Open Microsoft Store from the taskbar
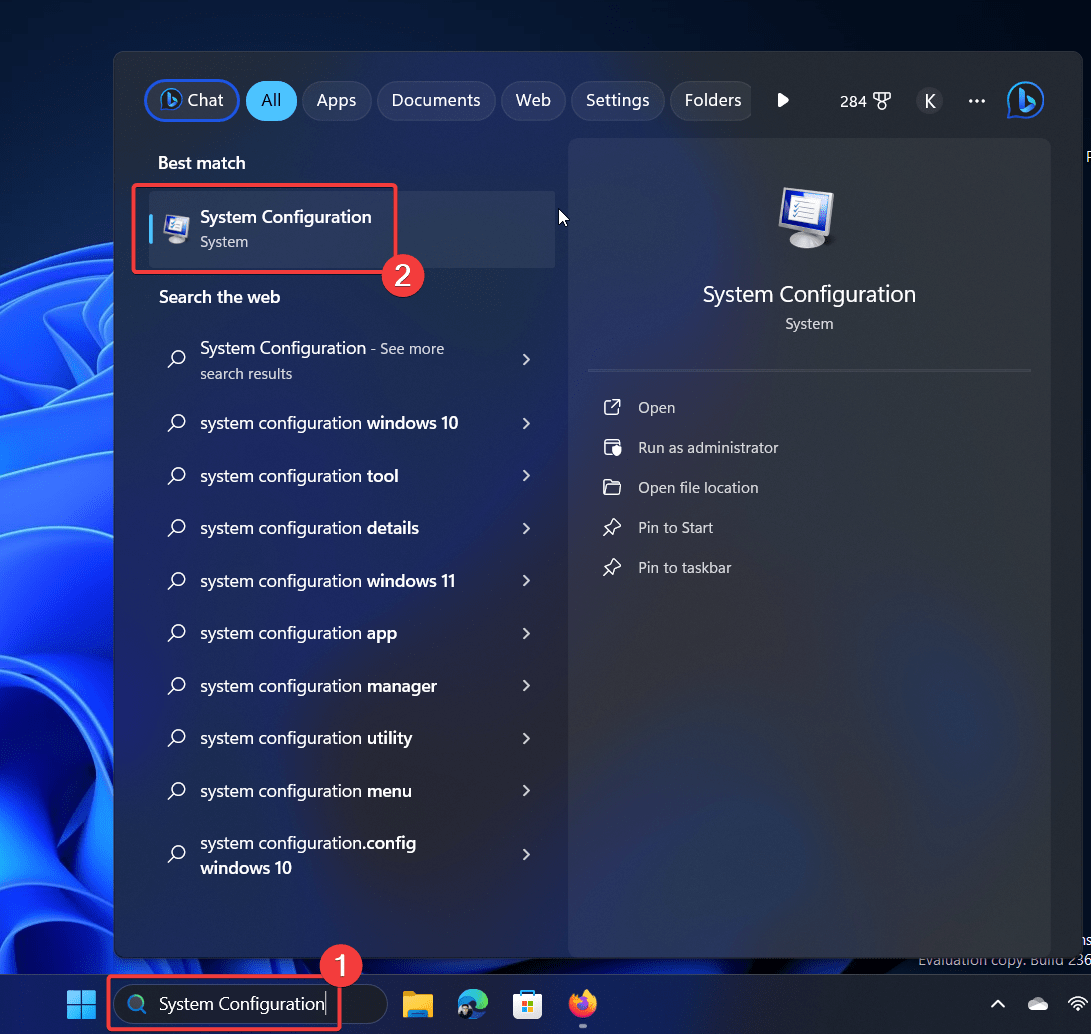Screen dimensions: 1091x1034 point(527,1004)
